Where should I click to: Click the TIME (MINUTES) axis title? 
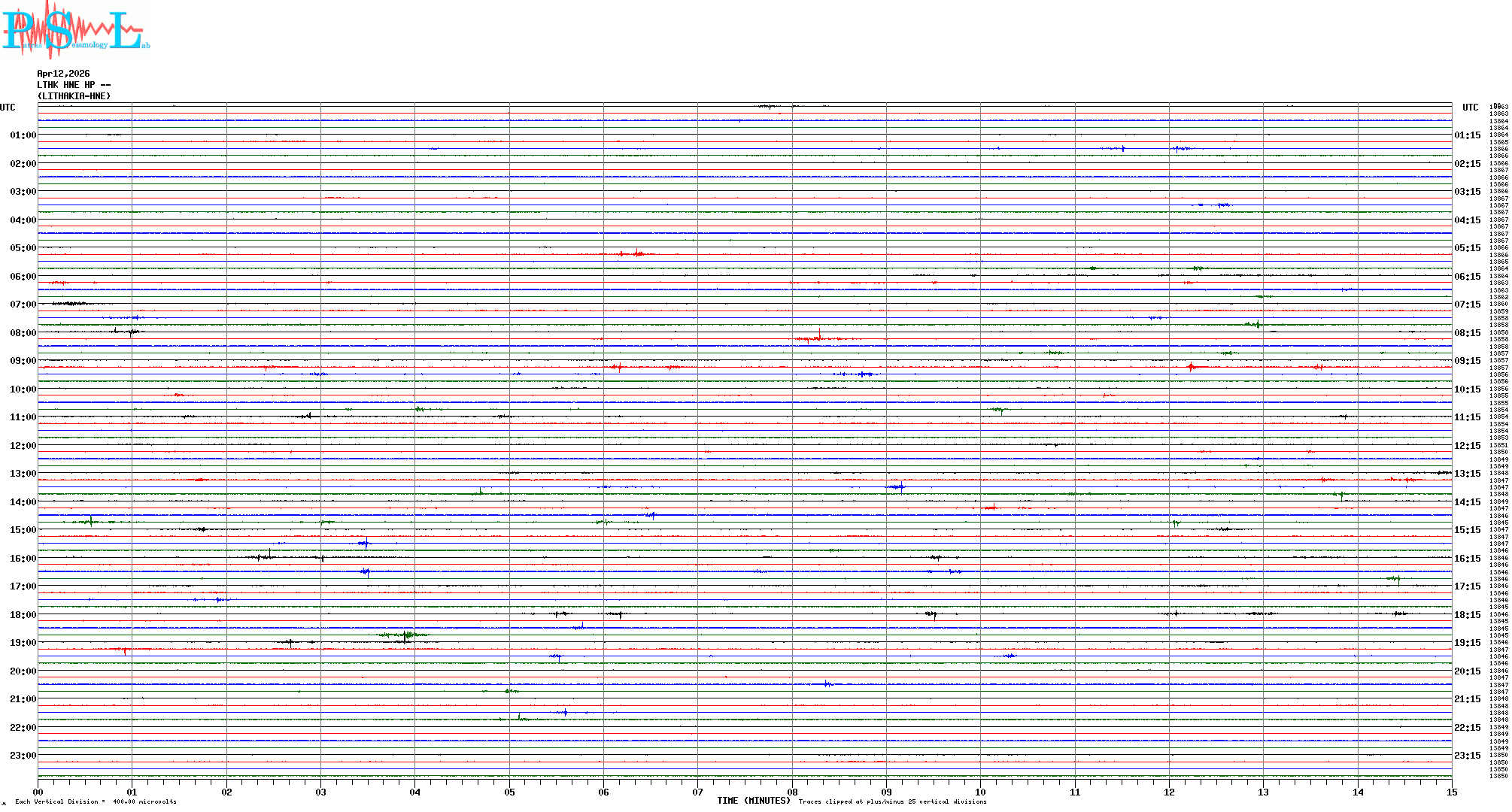[x=753, y=801]
